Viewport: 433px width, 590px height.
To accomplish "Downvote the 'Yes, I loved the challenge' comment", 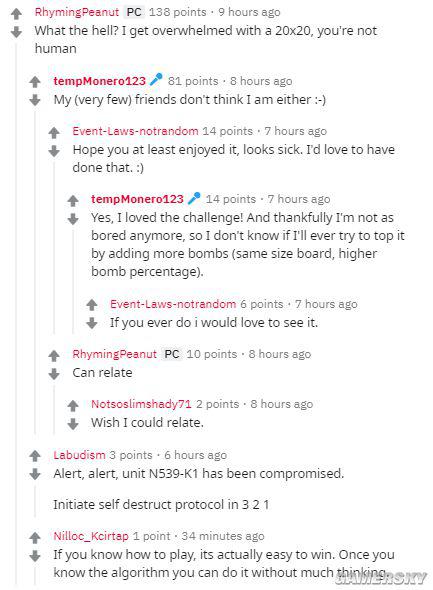I will [73, 219].
